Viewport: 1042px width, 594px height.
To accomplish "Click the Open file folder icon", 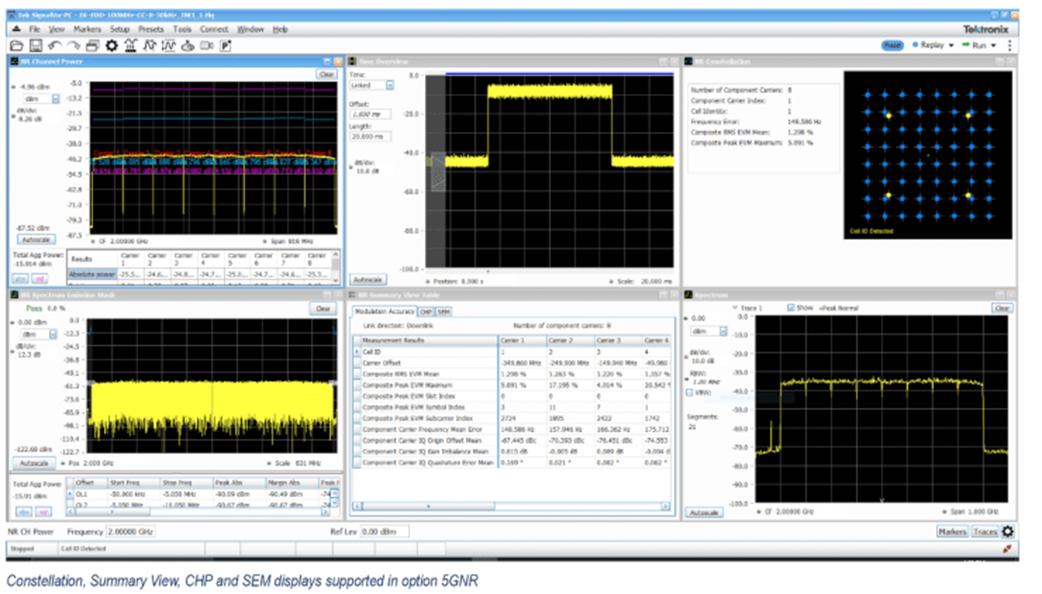I will pyautogui.click(x=16, y=46).
